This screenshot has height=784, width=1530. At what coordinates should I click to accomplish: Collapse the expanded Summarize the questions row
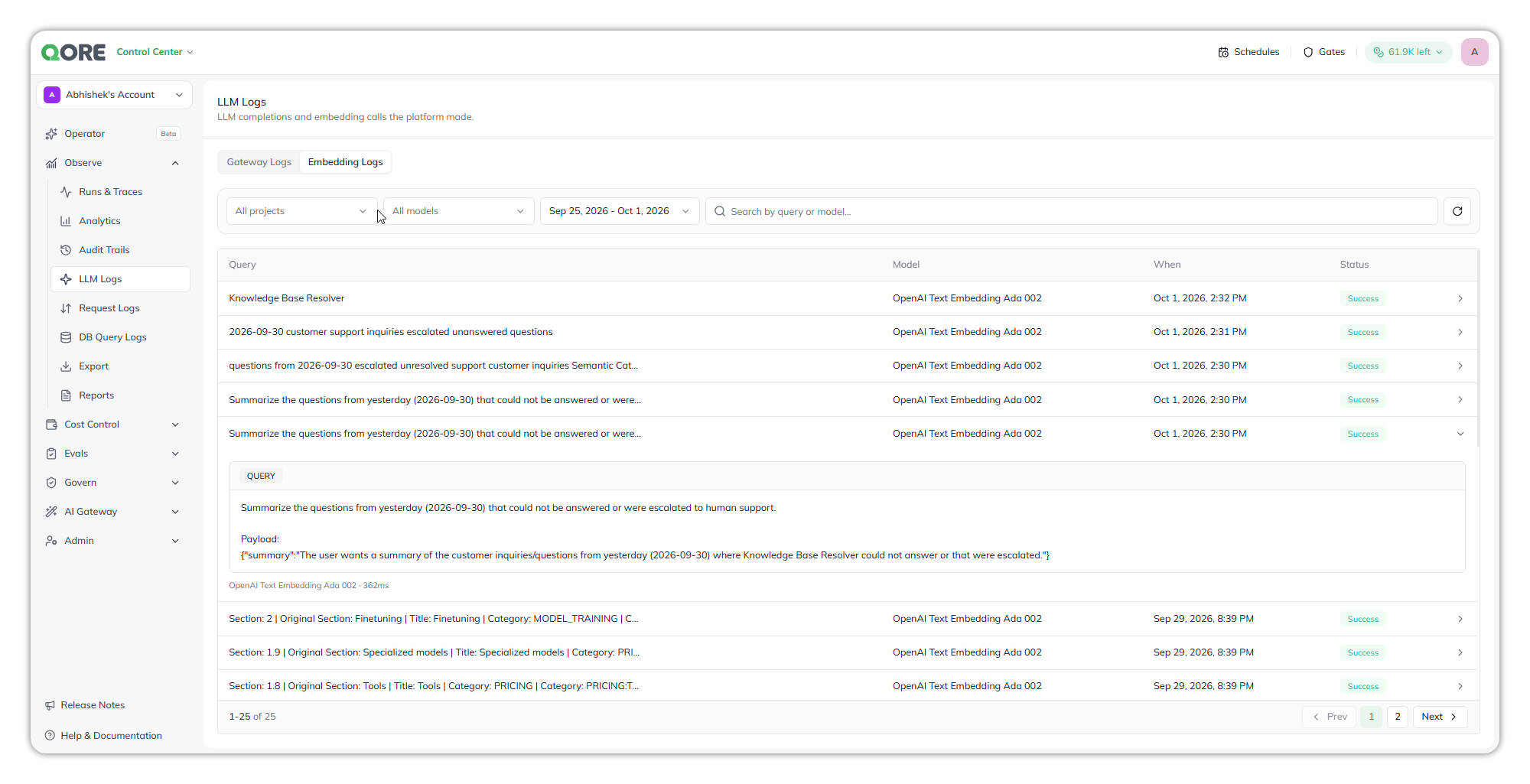pos(848,434)
